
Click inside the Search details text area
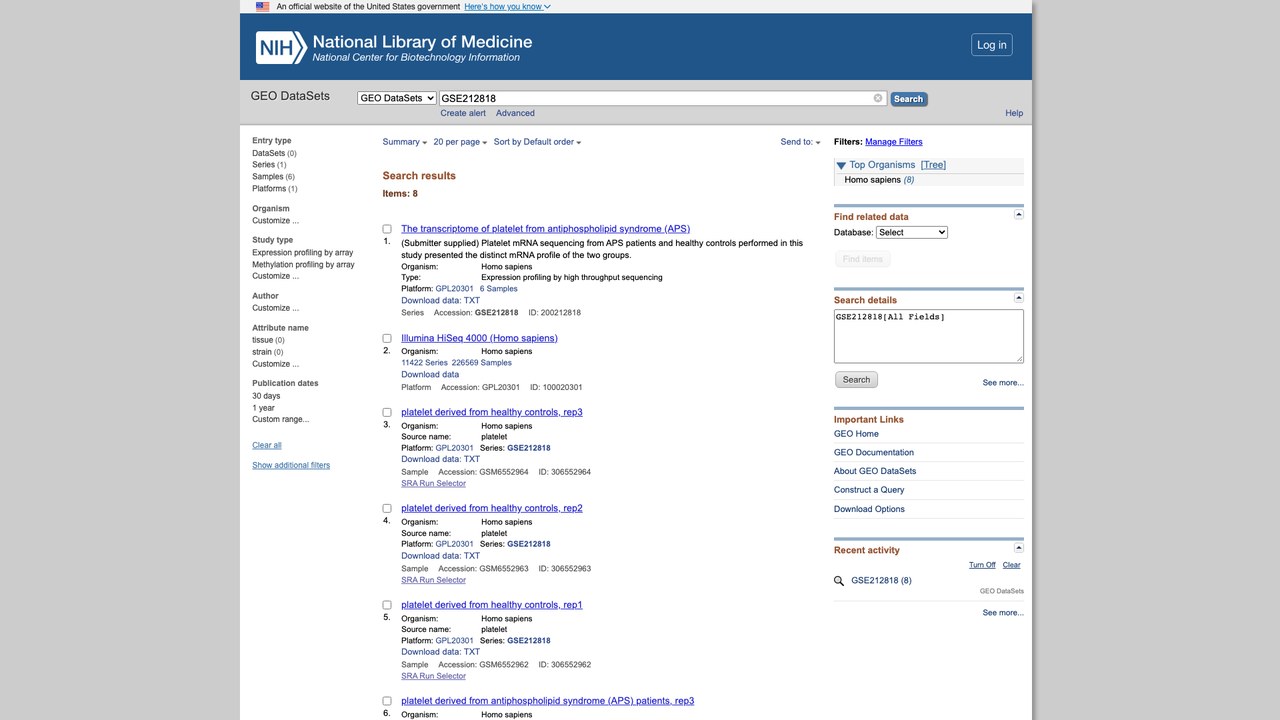(929, 336)
